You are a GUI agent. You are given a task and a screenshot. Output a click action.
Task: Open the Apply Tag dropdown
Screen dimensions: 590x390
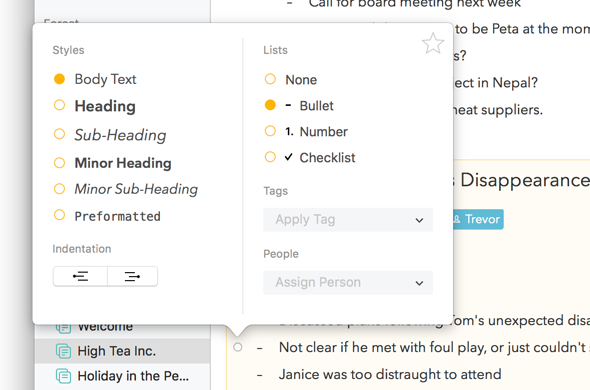pos(348,219)
